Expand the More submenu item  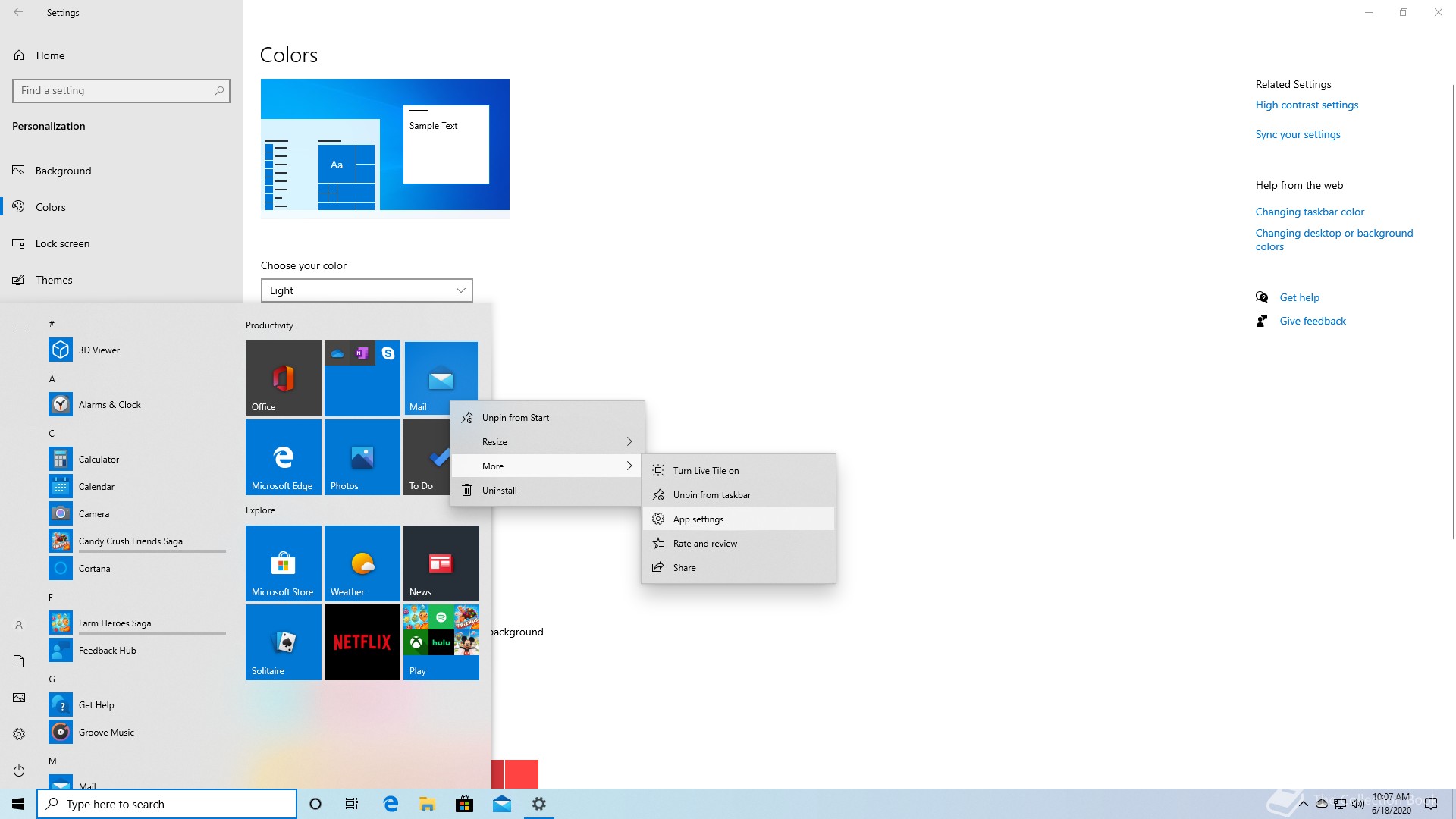point(548,466)
